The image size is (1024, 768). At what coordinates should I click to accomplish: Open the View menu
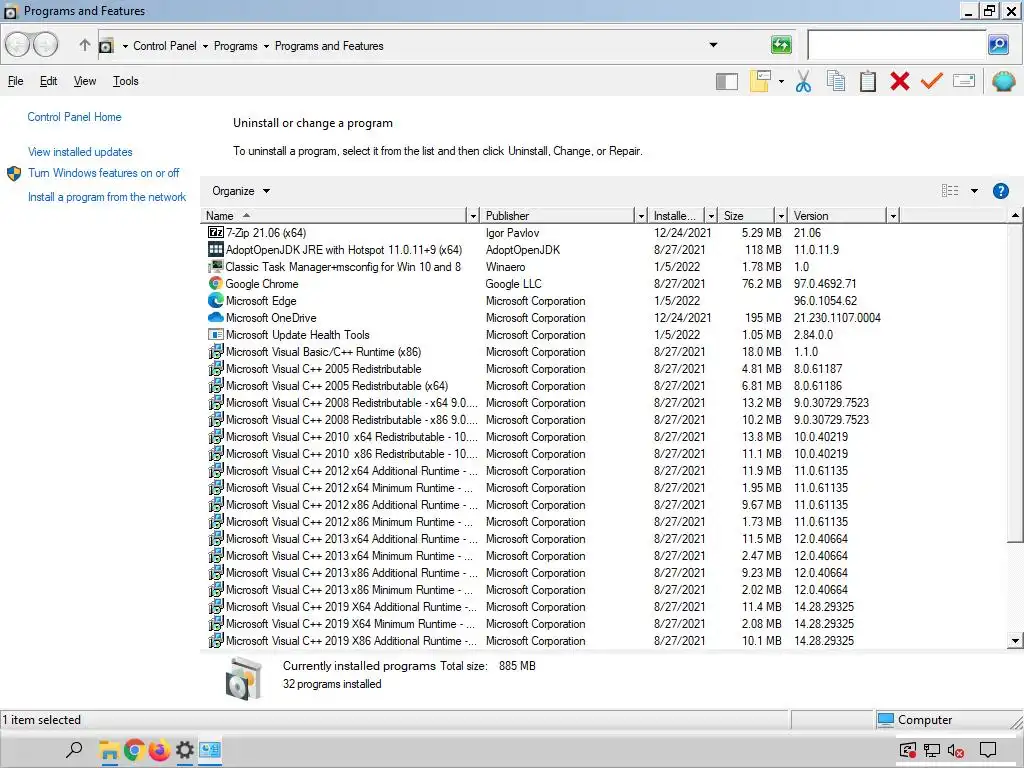point(85,81)
